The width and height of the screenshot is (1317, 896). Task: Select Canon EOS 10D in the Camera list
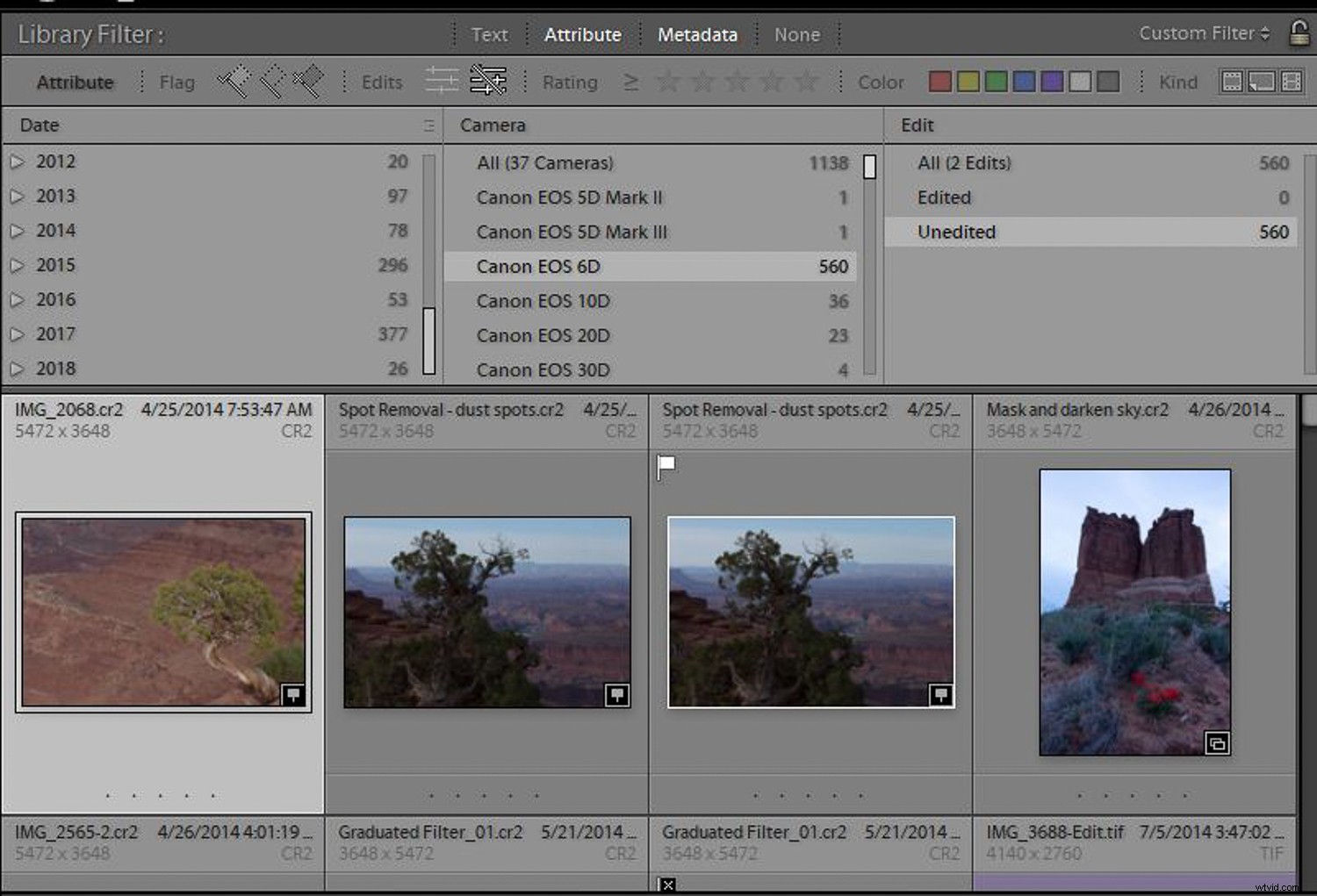543,301
